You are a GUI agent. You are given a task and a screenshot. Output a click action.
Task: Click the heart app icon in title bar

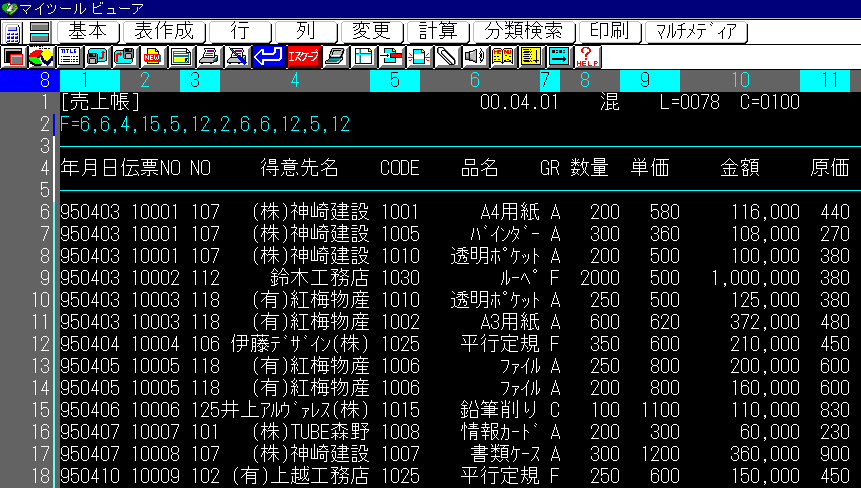[9, 9]
